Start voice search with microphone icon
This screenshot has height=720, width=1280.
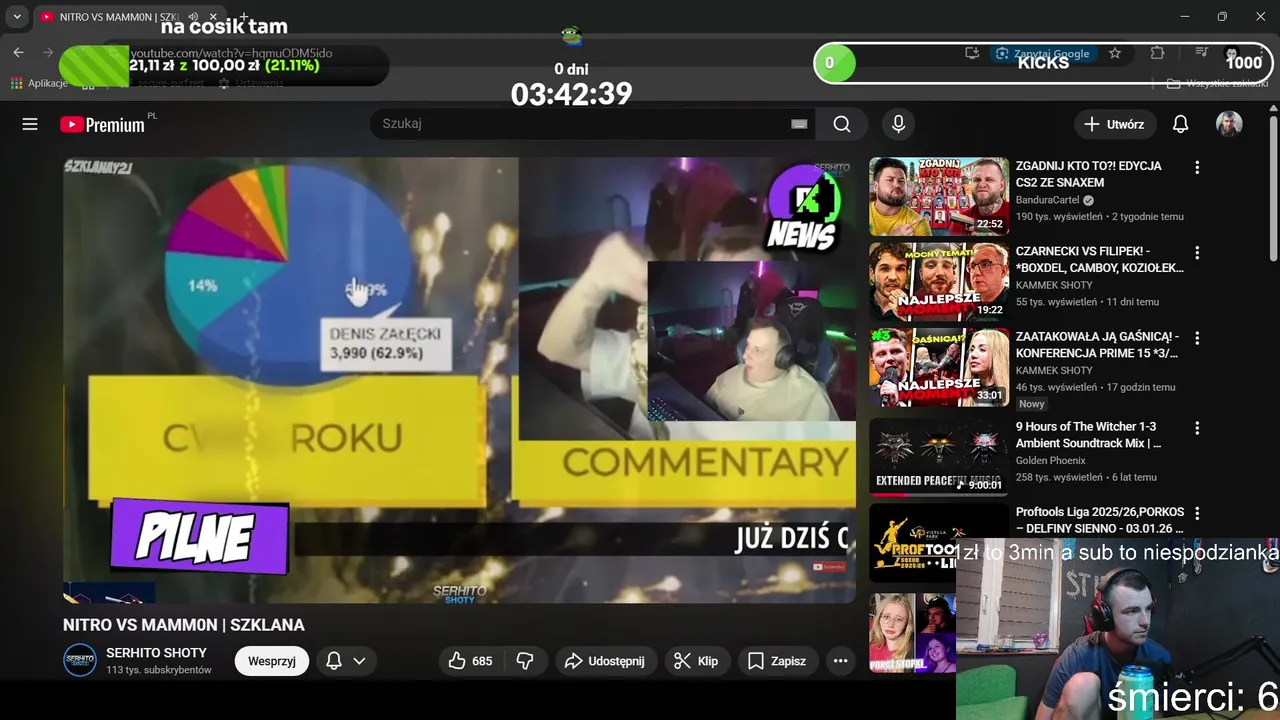[898, 124]
